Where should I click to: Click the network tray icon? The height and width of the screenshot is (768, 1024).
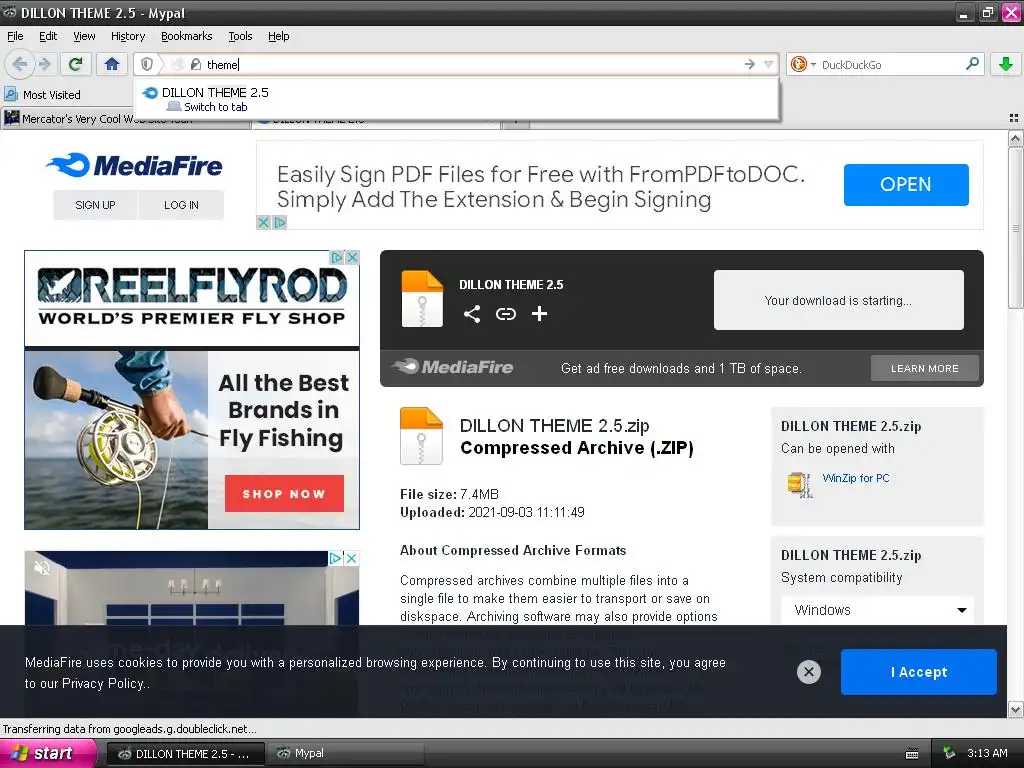pos(949,754)
